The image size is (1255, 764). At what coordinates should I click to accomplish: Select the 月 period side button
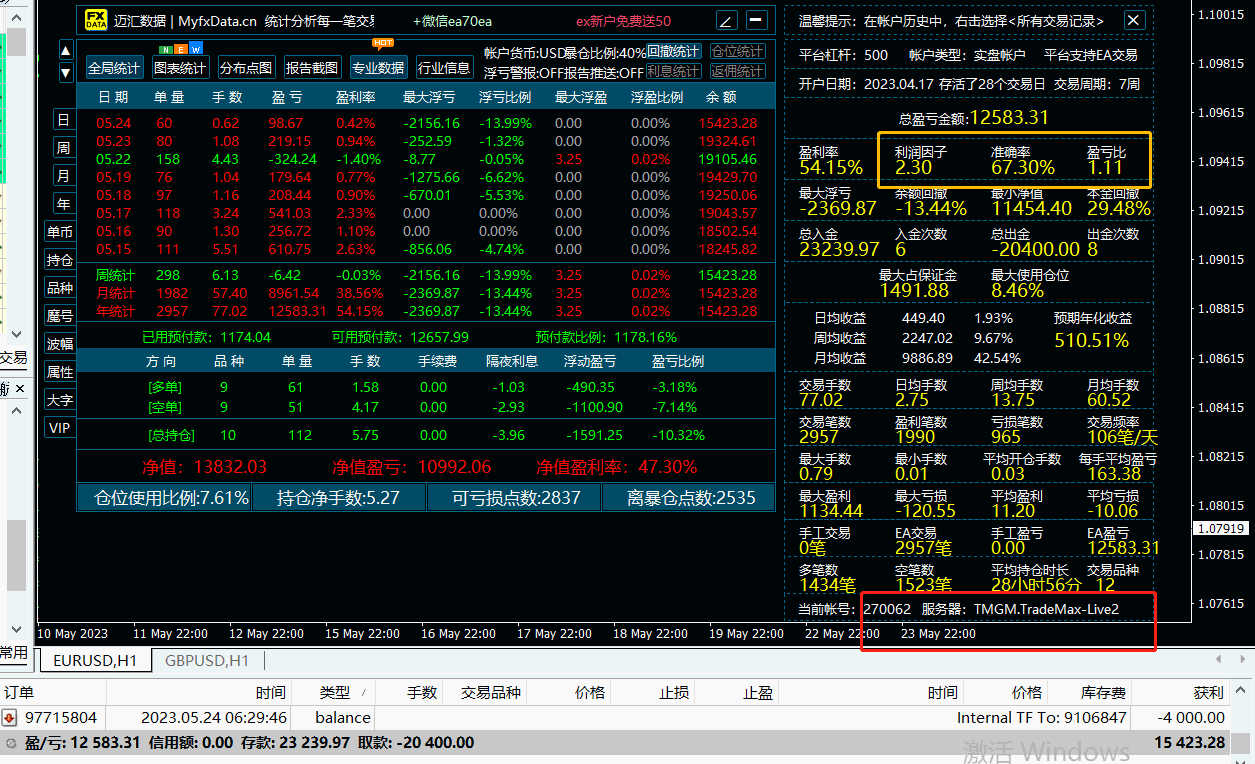63,176
